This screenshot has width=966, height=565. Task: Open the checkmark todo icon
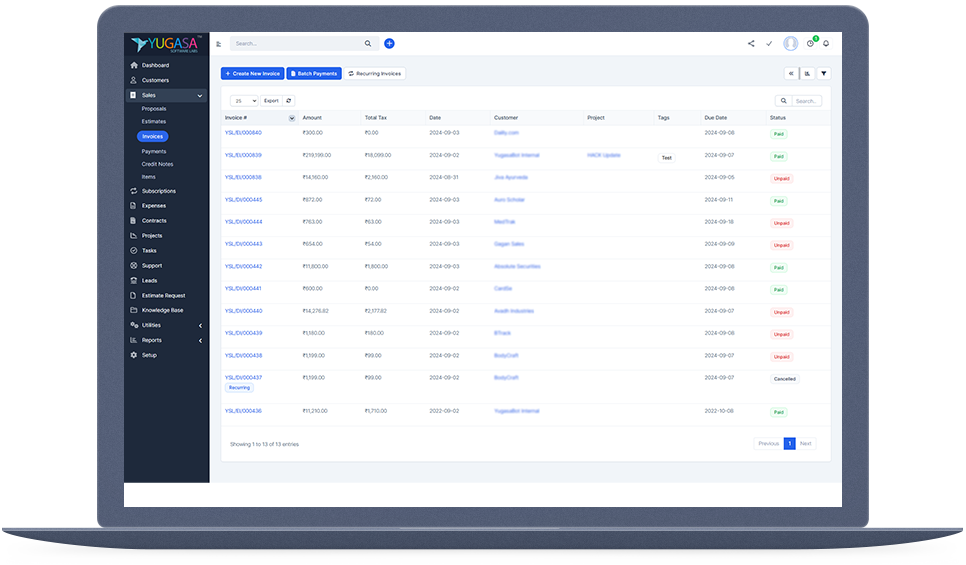tap(769, 44)
